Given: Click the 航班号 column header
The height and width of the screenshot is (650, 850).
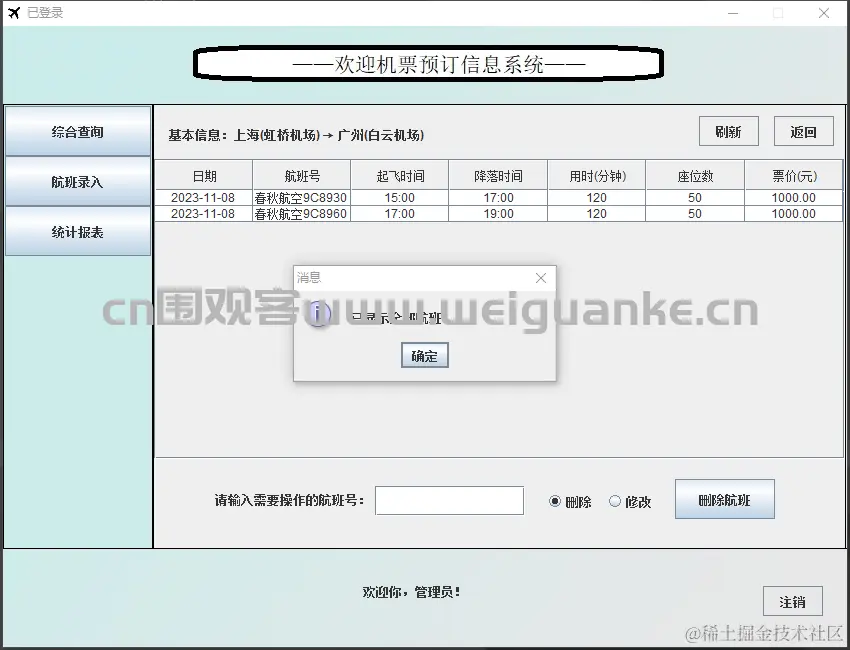Looking at the screenshot, I should (302, 175).
